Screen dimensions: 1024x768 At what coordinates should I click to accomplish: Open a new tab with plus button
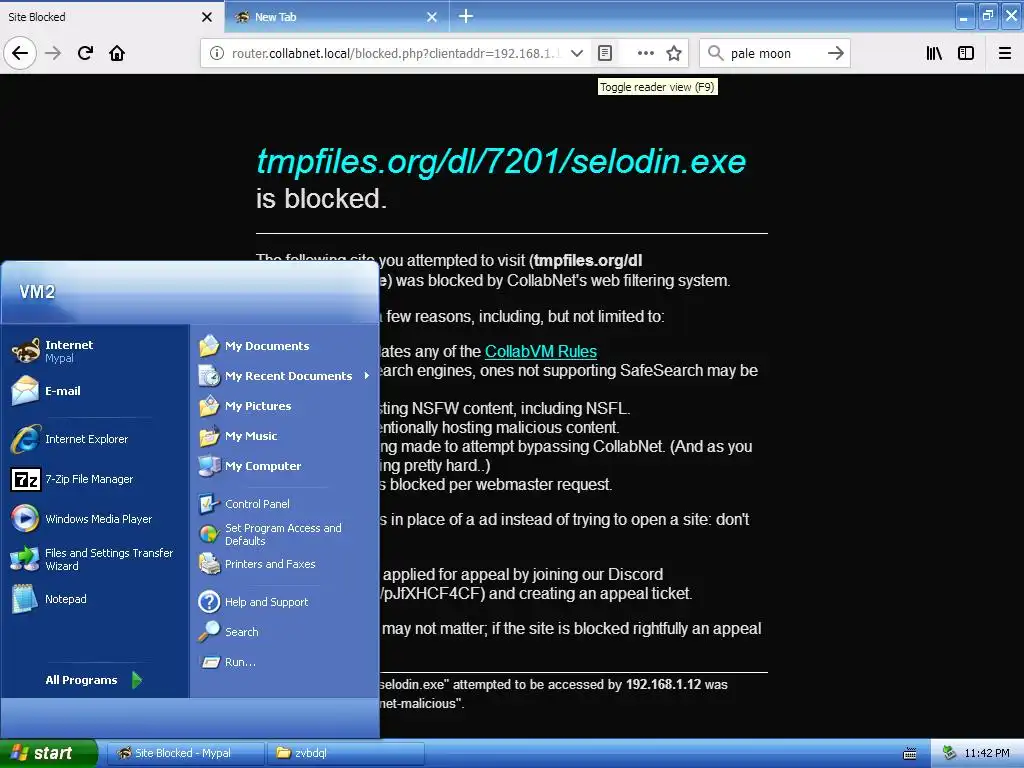pyautogui.click(x=466, y=16)
